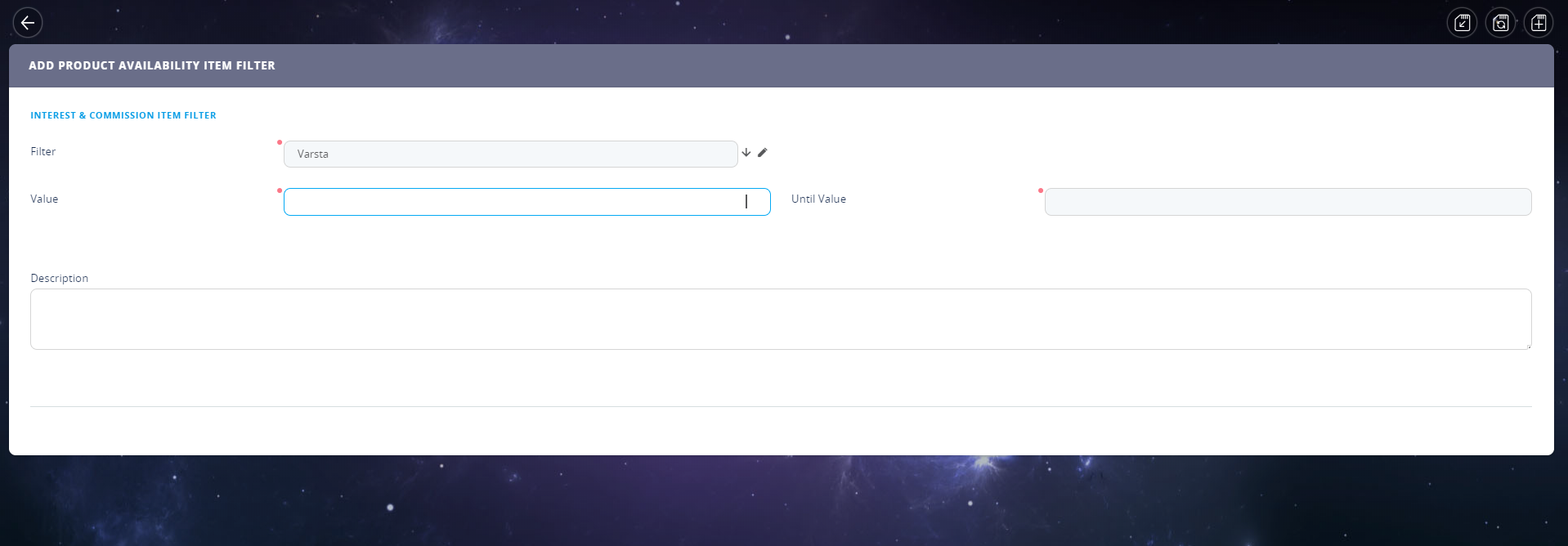This screenshot has width=1568, height=546.
Task: Open the Filter lookup with down arrow
Action: (x=746, y=153)
